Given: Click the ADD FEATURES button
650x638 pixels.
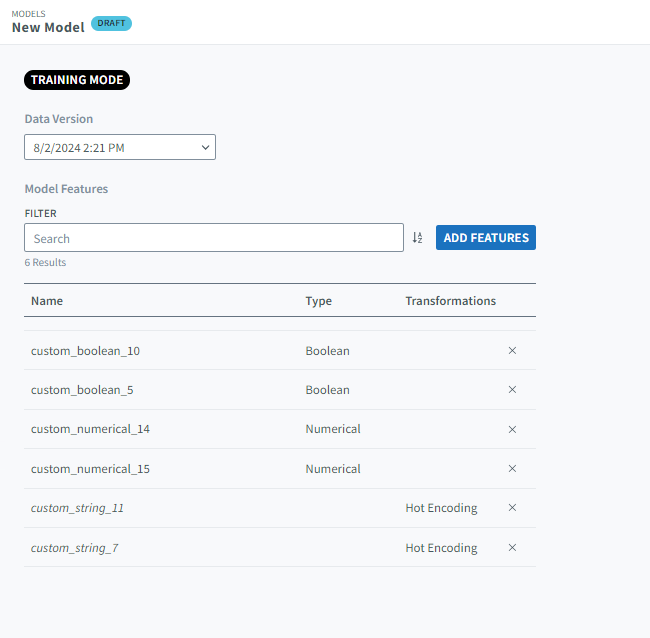Looking at the screenshot, I should (x=486, y=238).
